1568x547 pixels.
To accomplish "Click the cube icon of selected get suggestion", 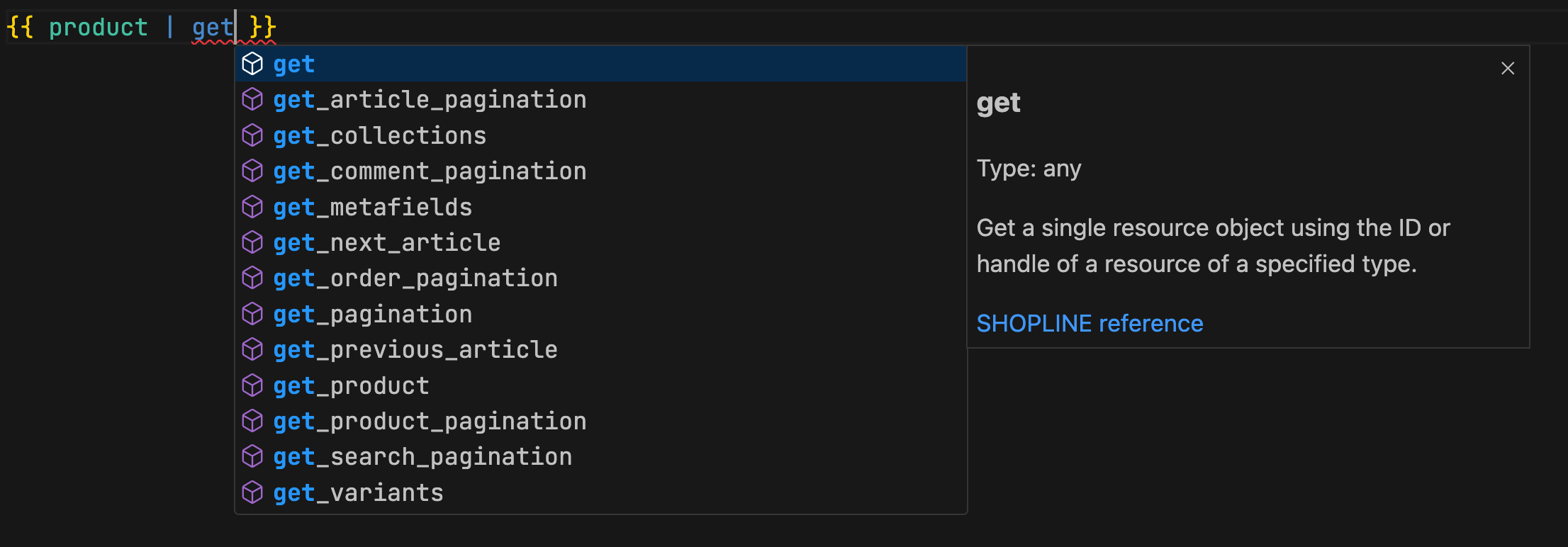I will [252, 64].
